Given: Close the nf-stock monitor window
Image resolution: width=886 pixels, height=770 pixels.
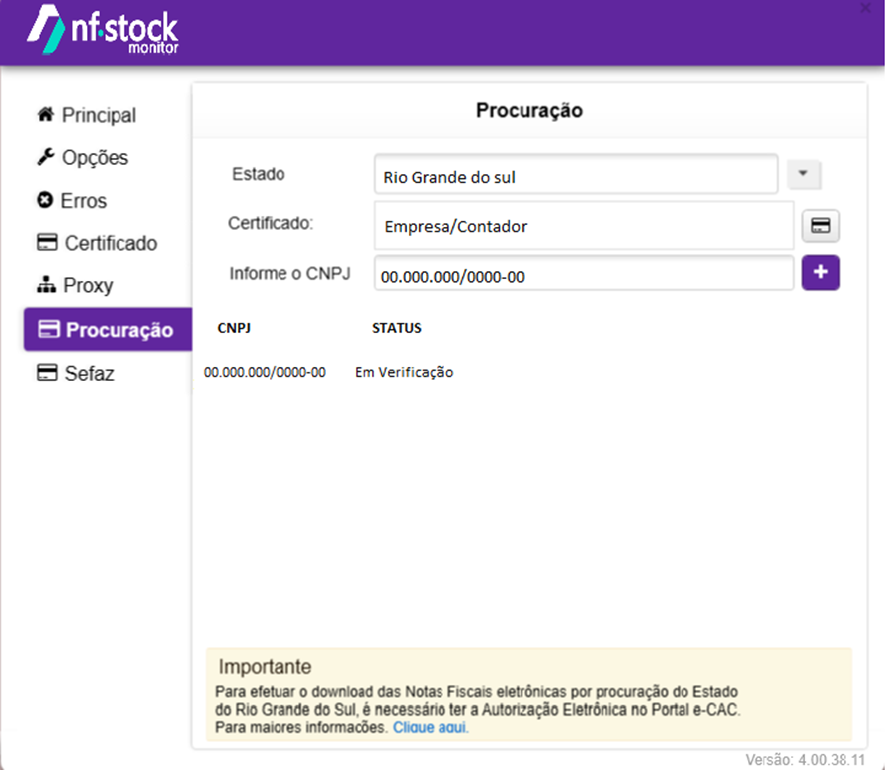Looking at the screenshot, I should 865,7.
